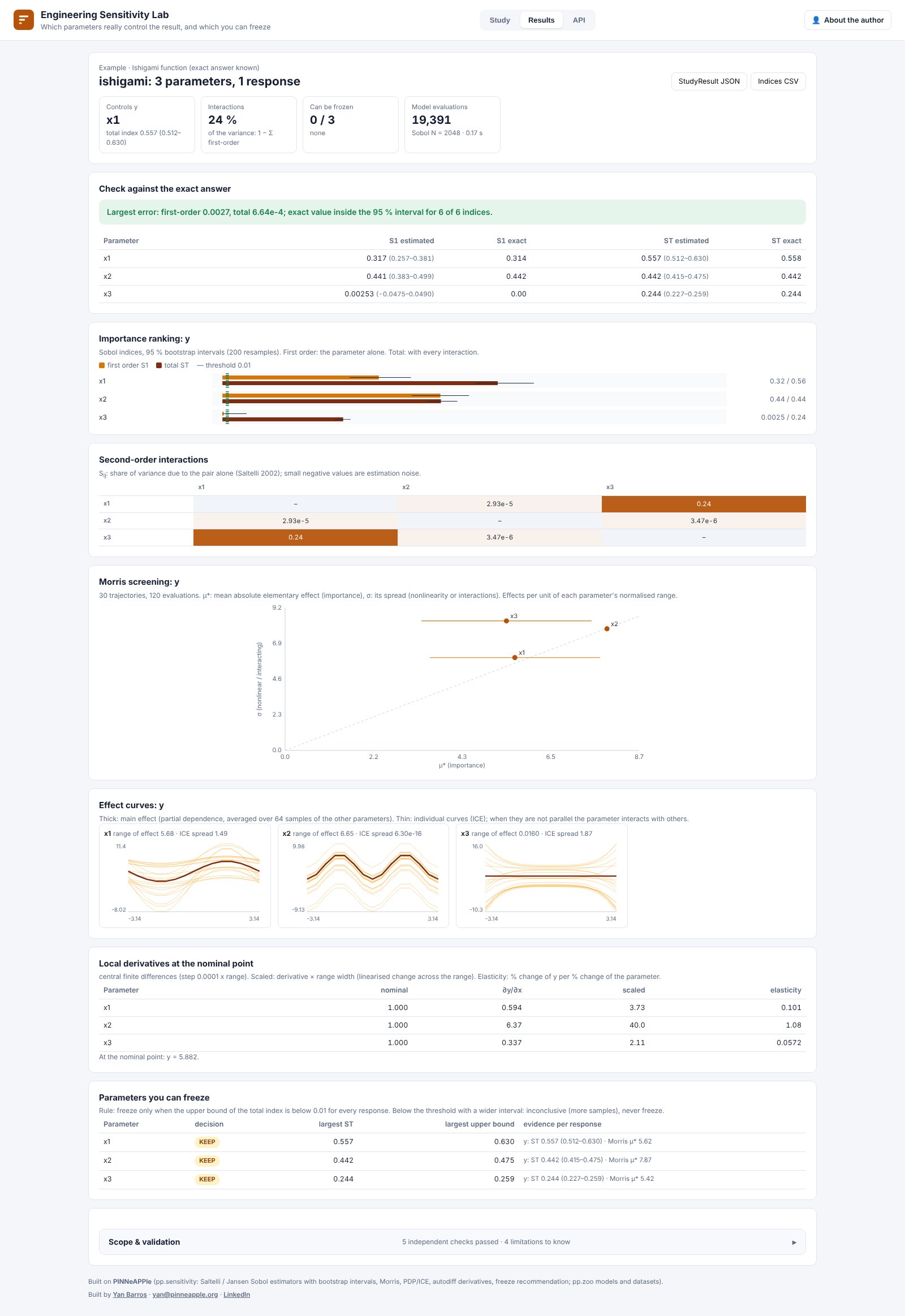This screenshot has height=1316, width=905.
Task: Open the API tab
Action: (x=579, y=20)
